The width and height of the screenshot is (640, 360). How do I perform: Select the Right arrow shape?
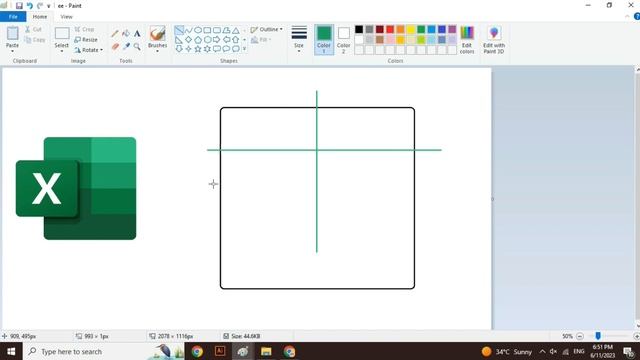(x=217, y=40)
